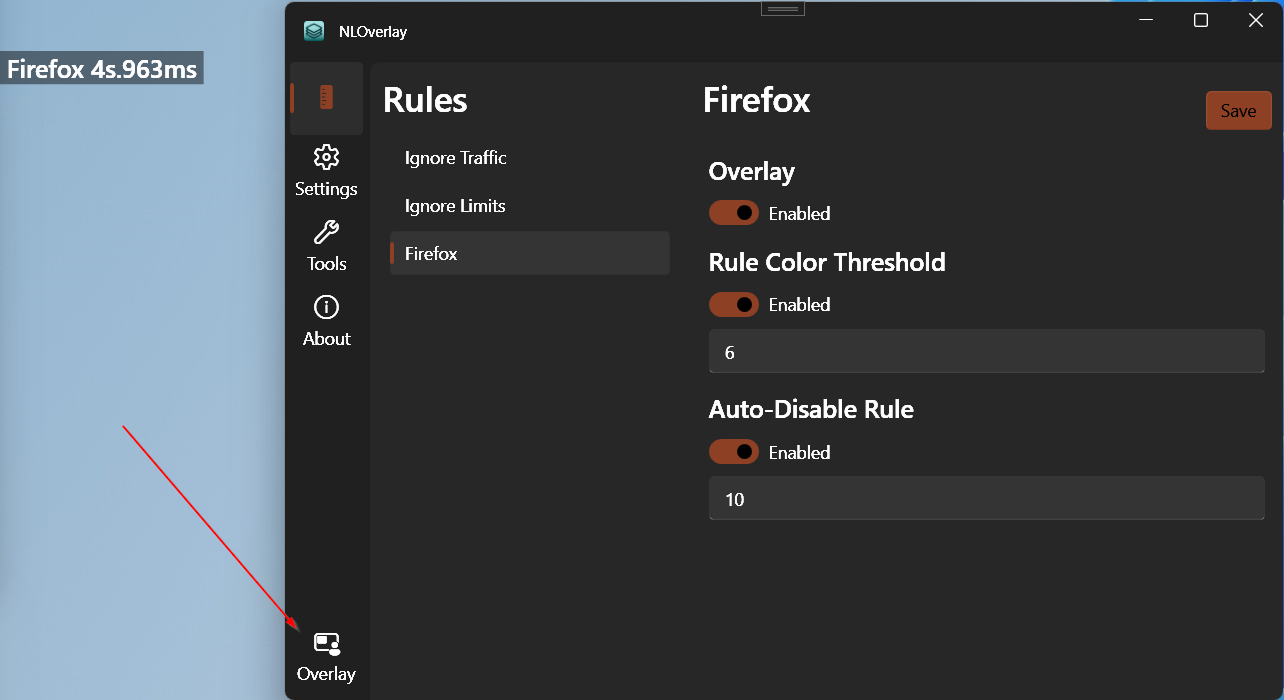Open the Rules page sidebar icon

(x=326, y=98)
